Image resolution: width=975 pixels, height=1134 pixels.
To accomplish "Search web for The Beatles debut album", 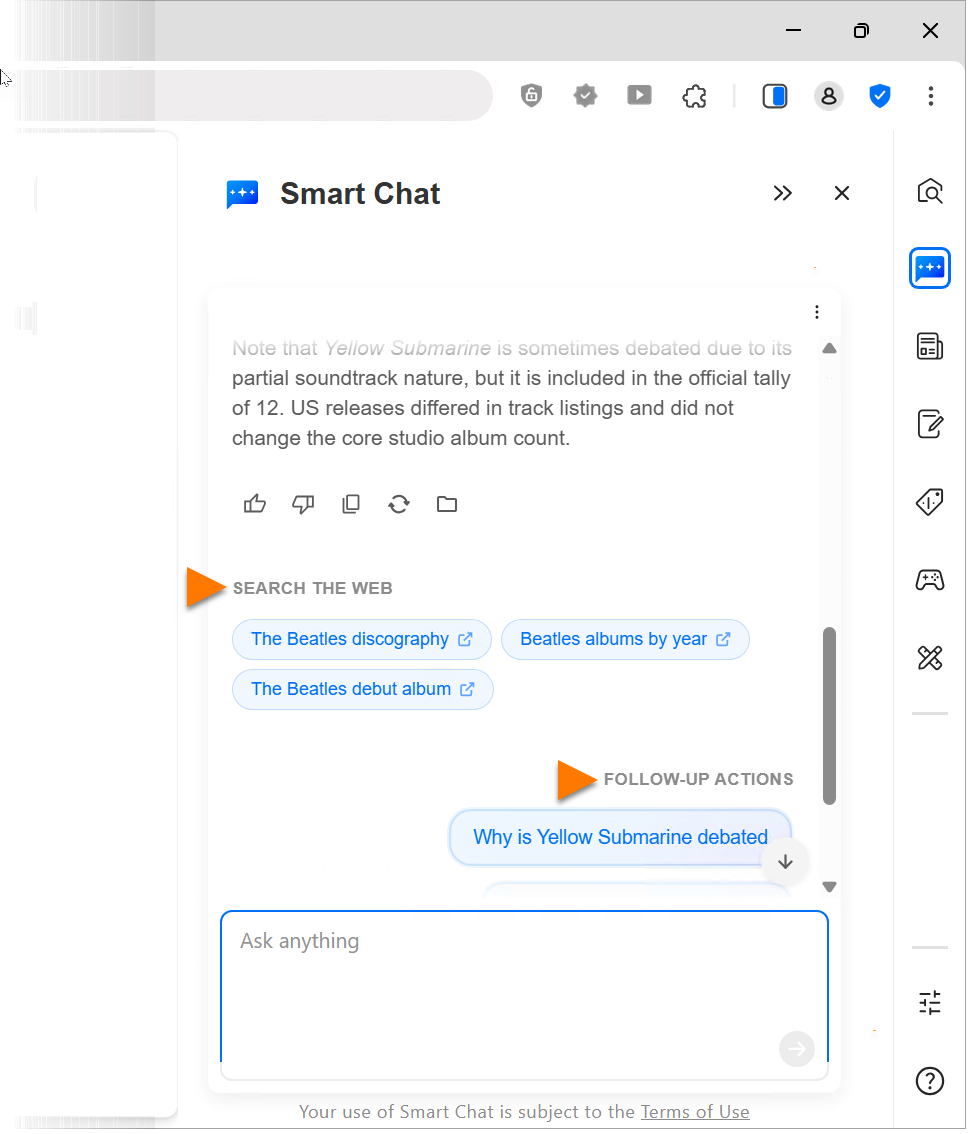I will (362, 689).
